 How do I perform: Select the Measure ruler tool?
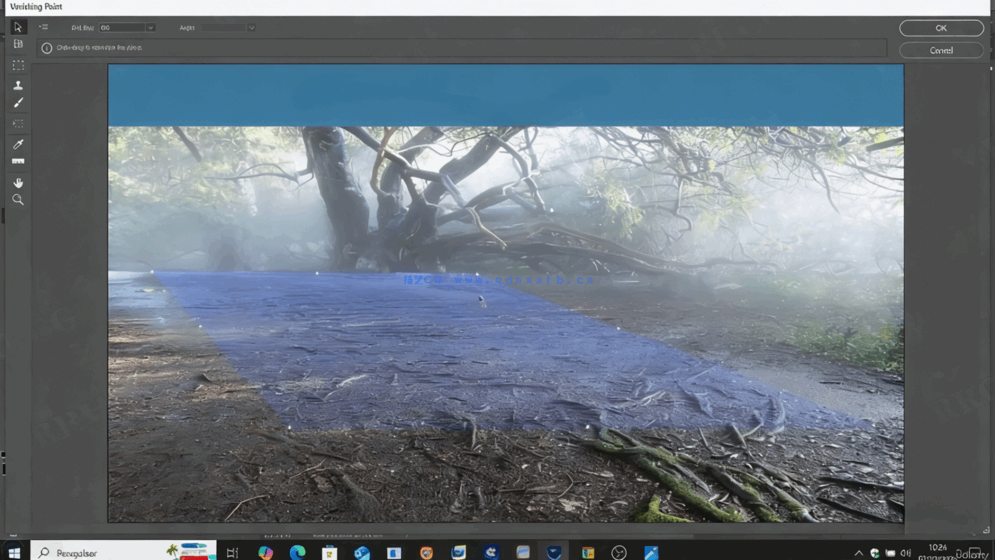point(18,162)
